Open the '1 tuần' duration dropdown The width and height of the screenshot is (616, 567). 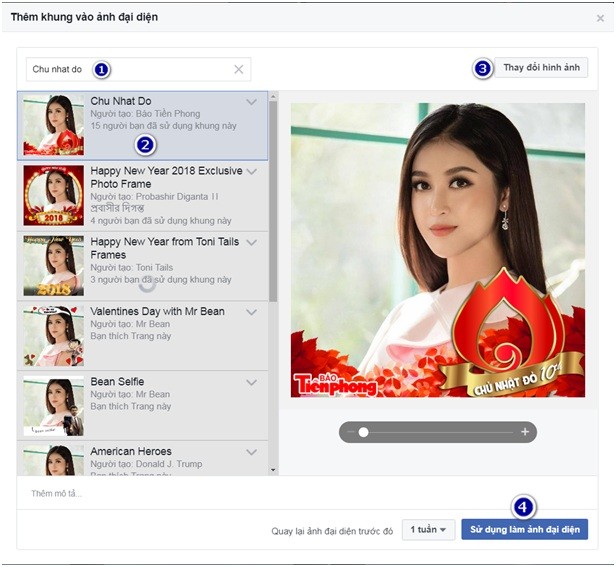[428, 530]
